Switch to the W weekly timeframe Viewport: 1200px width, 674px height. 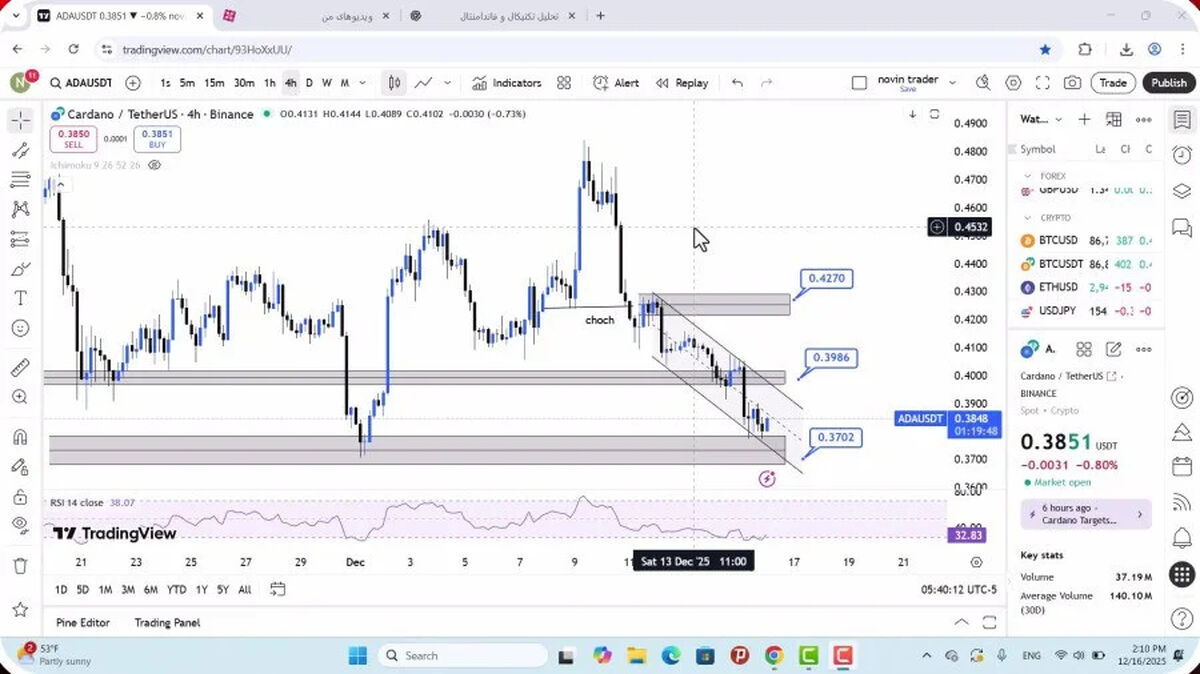click(x=326, y=83)
